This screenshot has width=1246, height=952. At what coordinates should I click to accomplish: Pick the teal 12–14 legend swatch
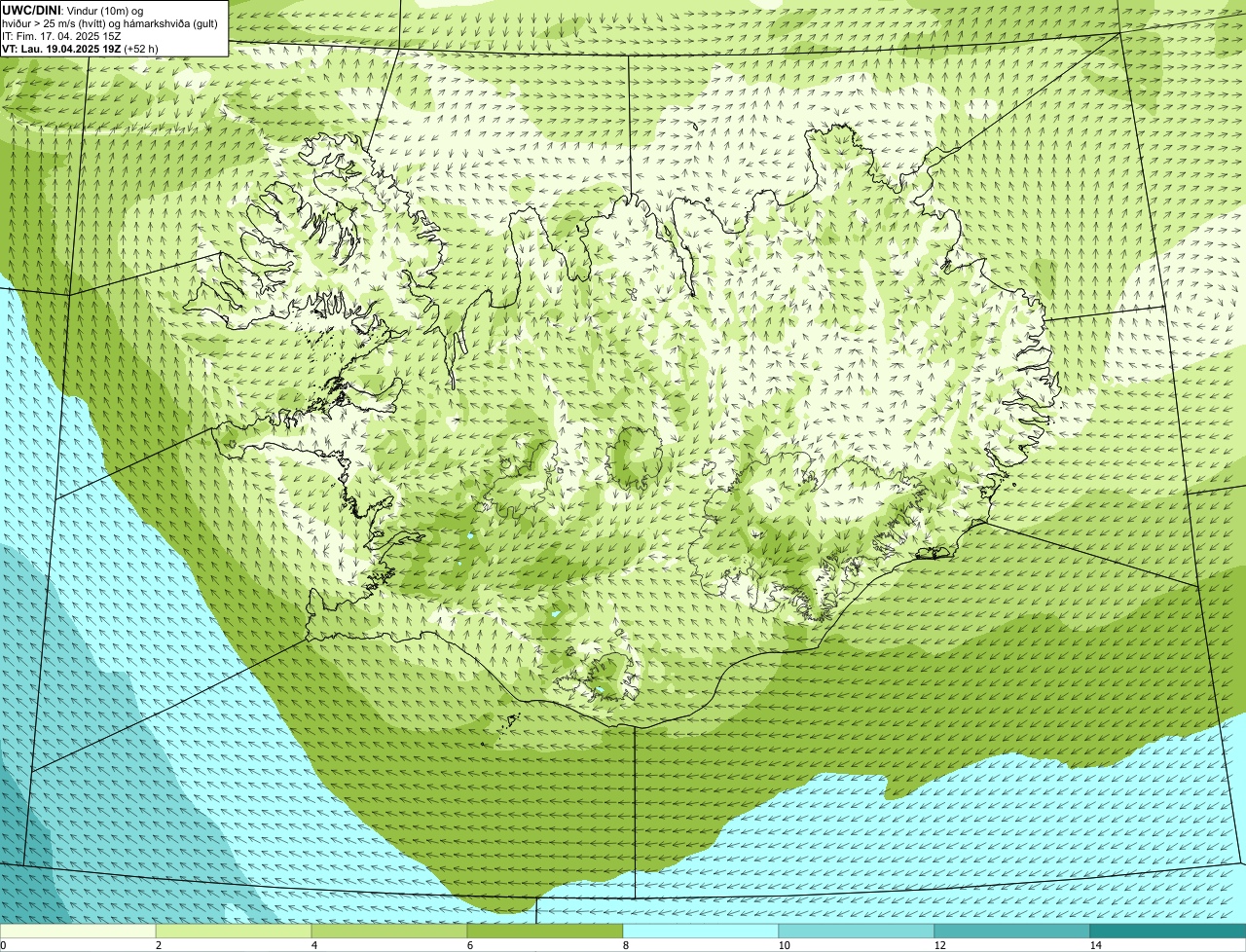click(x=1012, y=931)
